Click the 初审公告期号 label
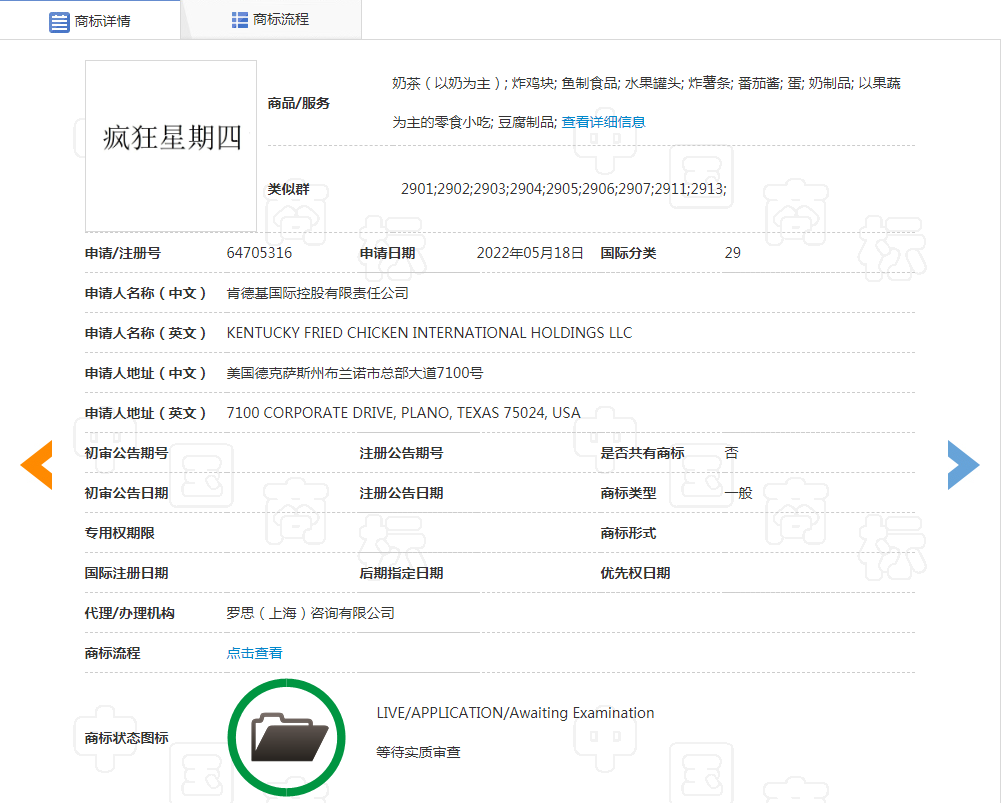This screenshot has height=803, width=1002. pyautogui.click(x=127, y=453)
